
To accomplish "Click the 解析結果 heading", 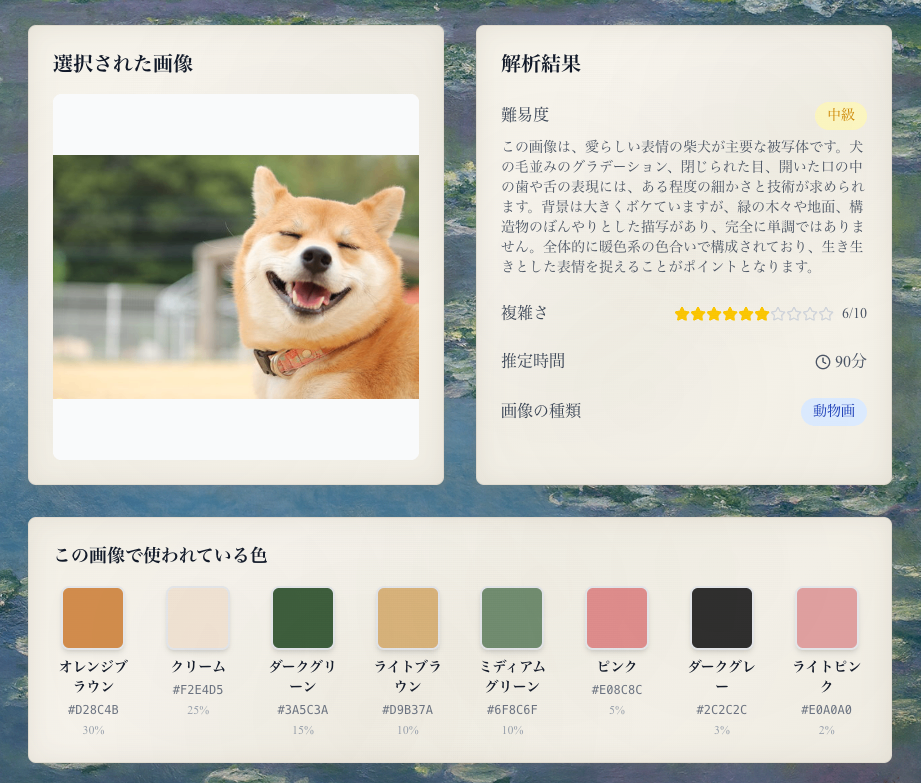I will [541, 63].
